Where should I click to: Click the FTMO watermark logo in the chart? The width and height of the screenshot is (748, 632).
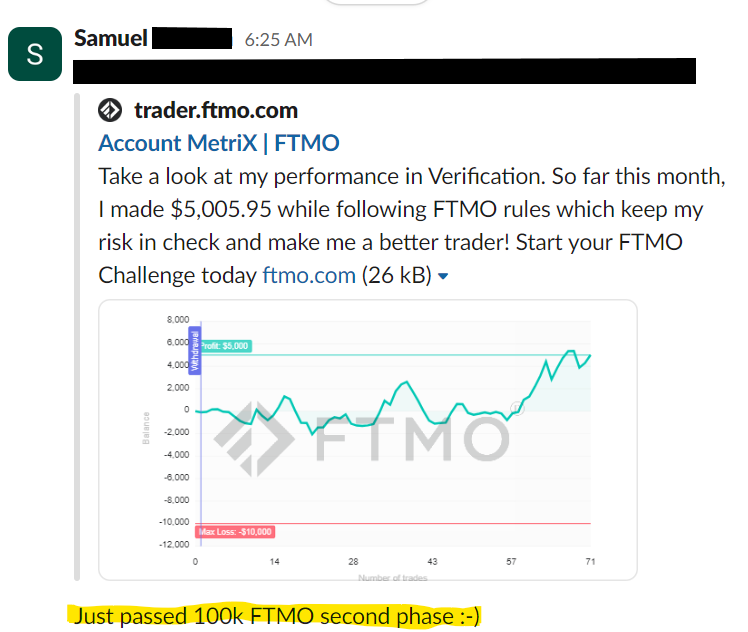pos(361,439)
